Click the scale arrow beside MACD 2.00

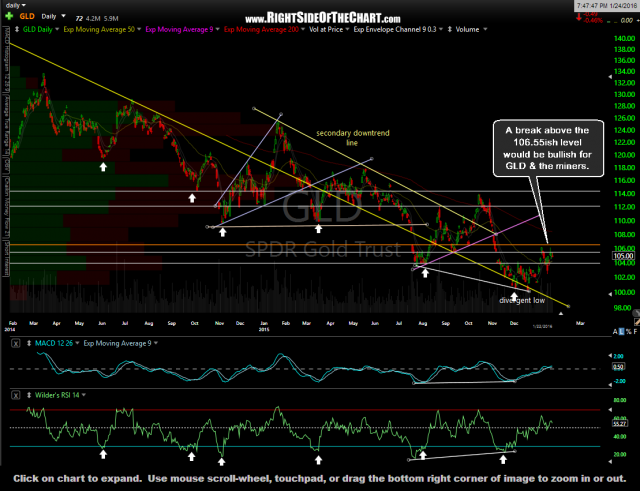pyautogui.click(x=610, y=356)
